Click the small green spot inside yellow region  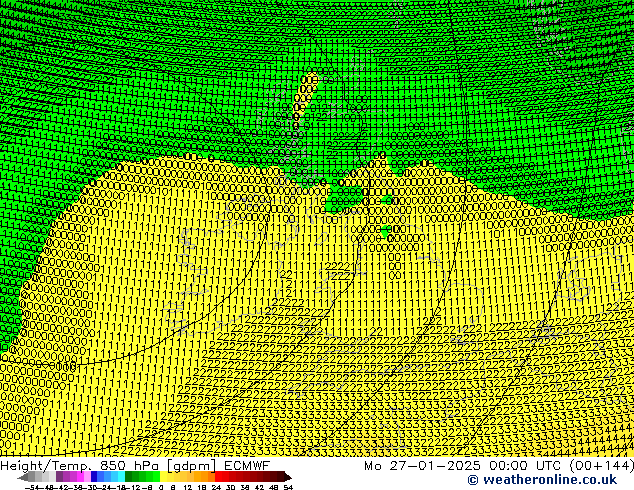click(385, 232)
